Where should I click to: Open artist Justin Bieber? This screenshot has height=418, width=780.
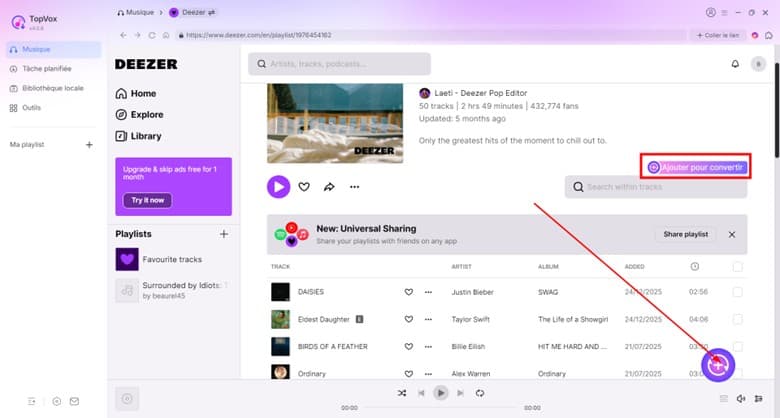coord(473,292)
